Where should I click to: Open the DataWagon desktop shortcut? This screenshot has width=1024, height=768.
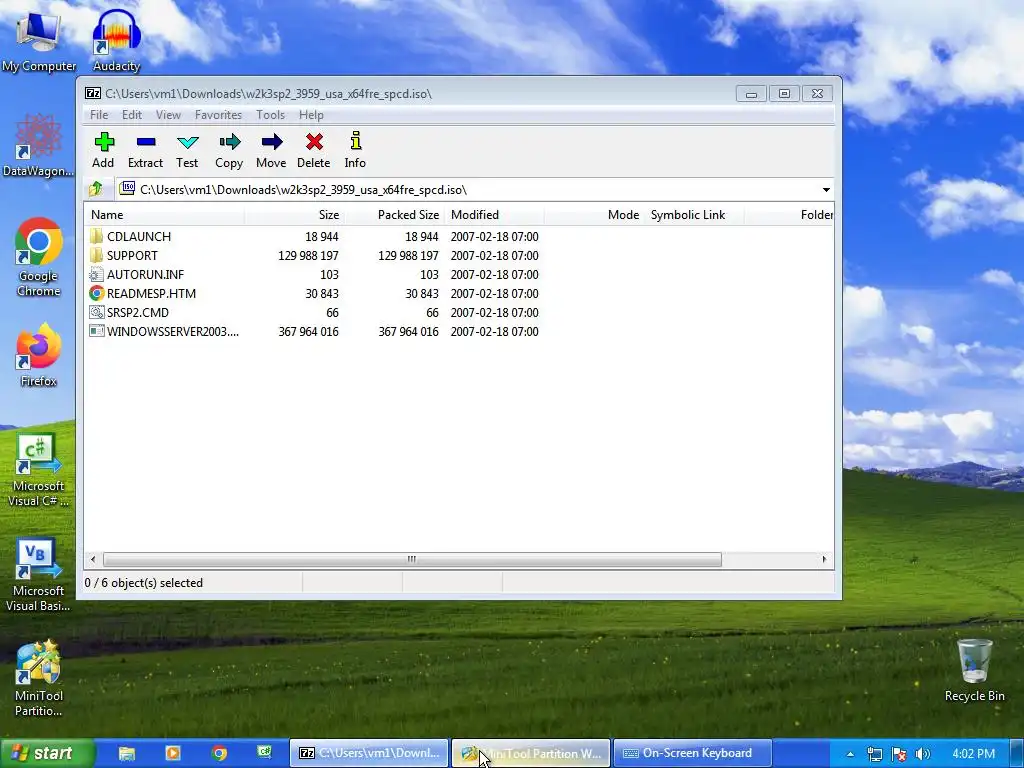pos(39,145)
